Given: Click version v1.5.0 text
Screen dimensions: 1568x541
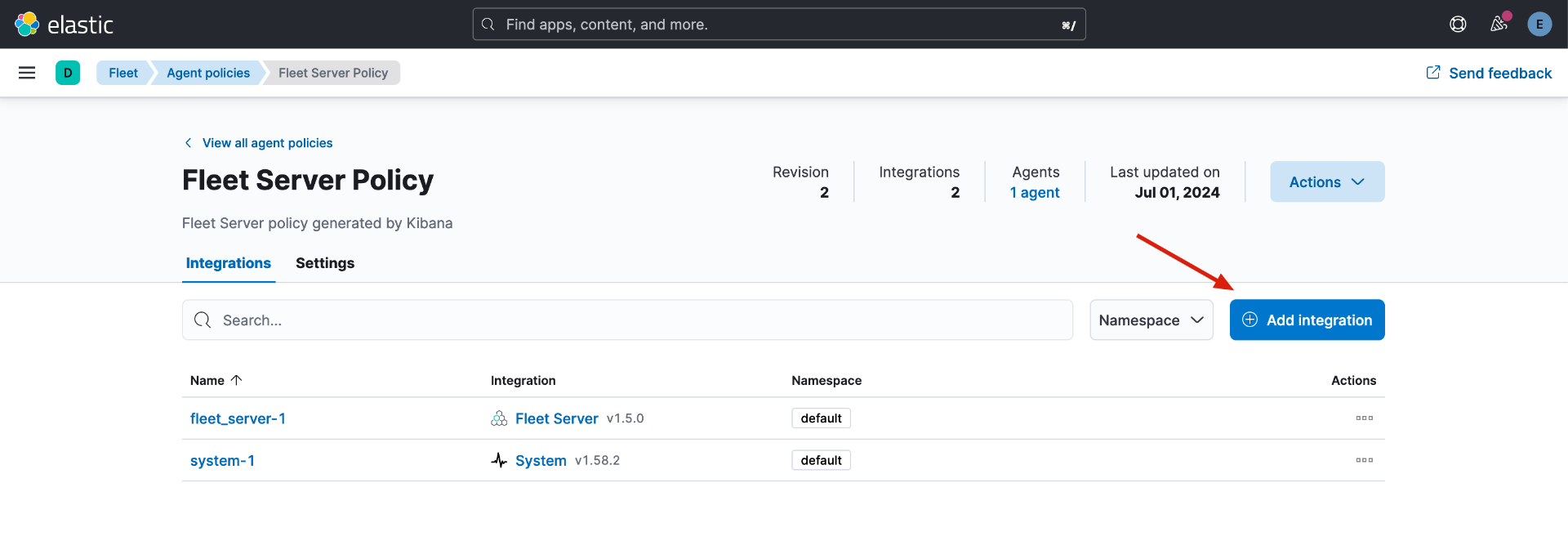Looking at the screenshot, I should click(625, 418).
